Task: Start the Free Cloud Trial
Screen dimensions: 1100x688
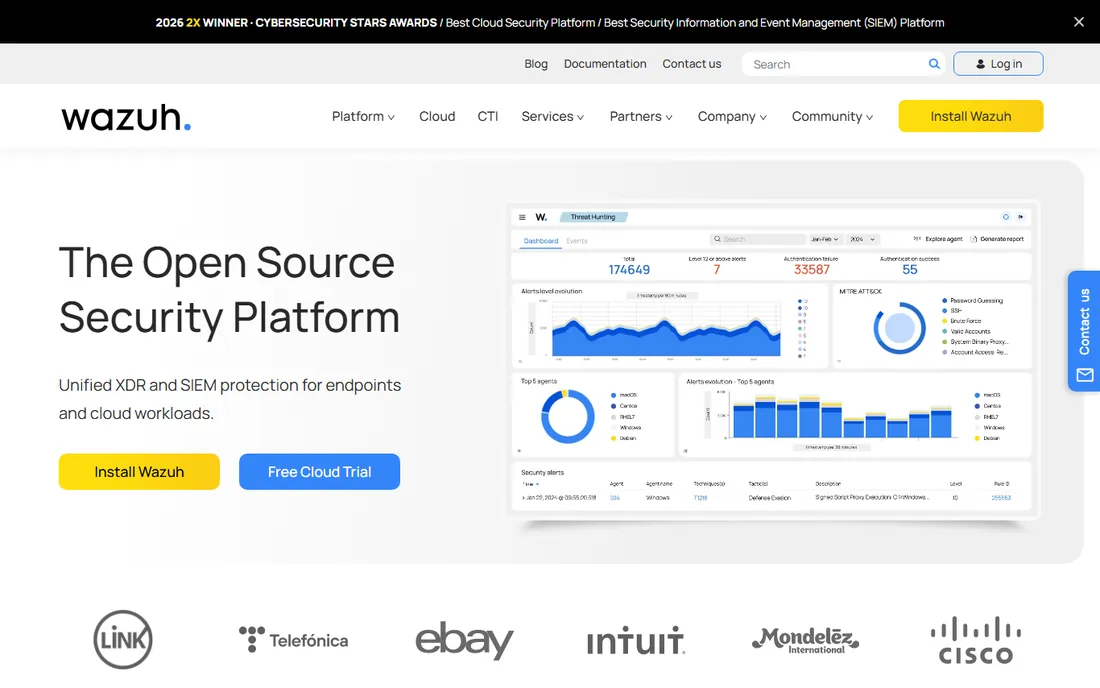Action: tap(319, 472)
